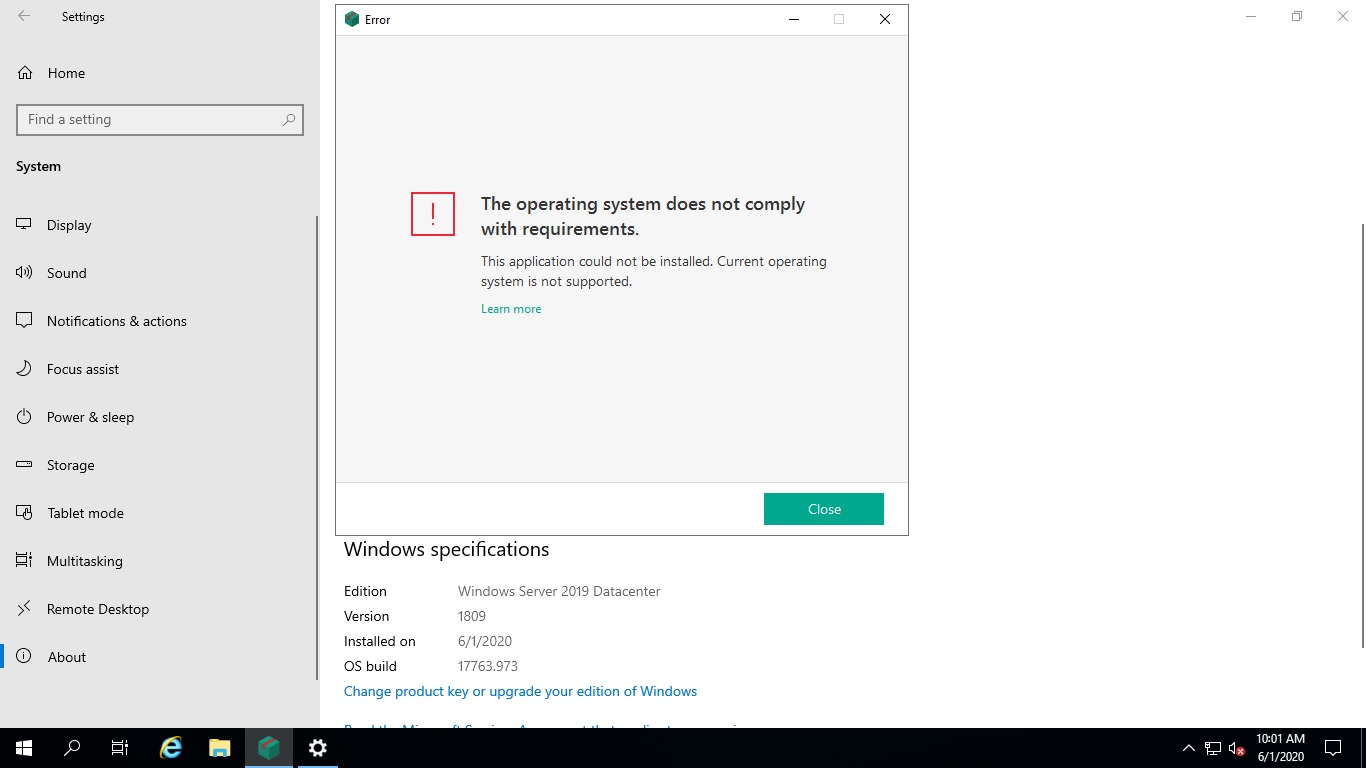Click the Multitasking icon
The width and height of the screenshot is (1366, 768).
(24, 561)
